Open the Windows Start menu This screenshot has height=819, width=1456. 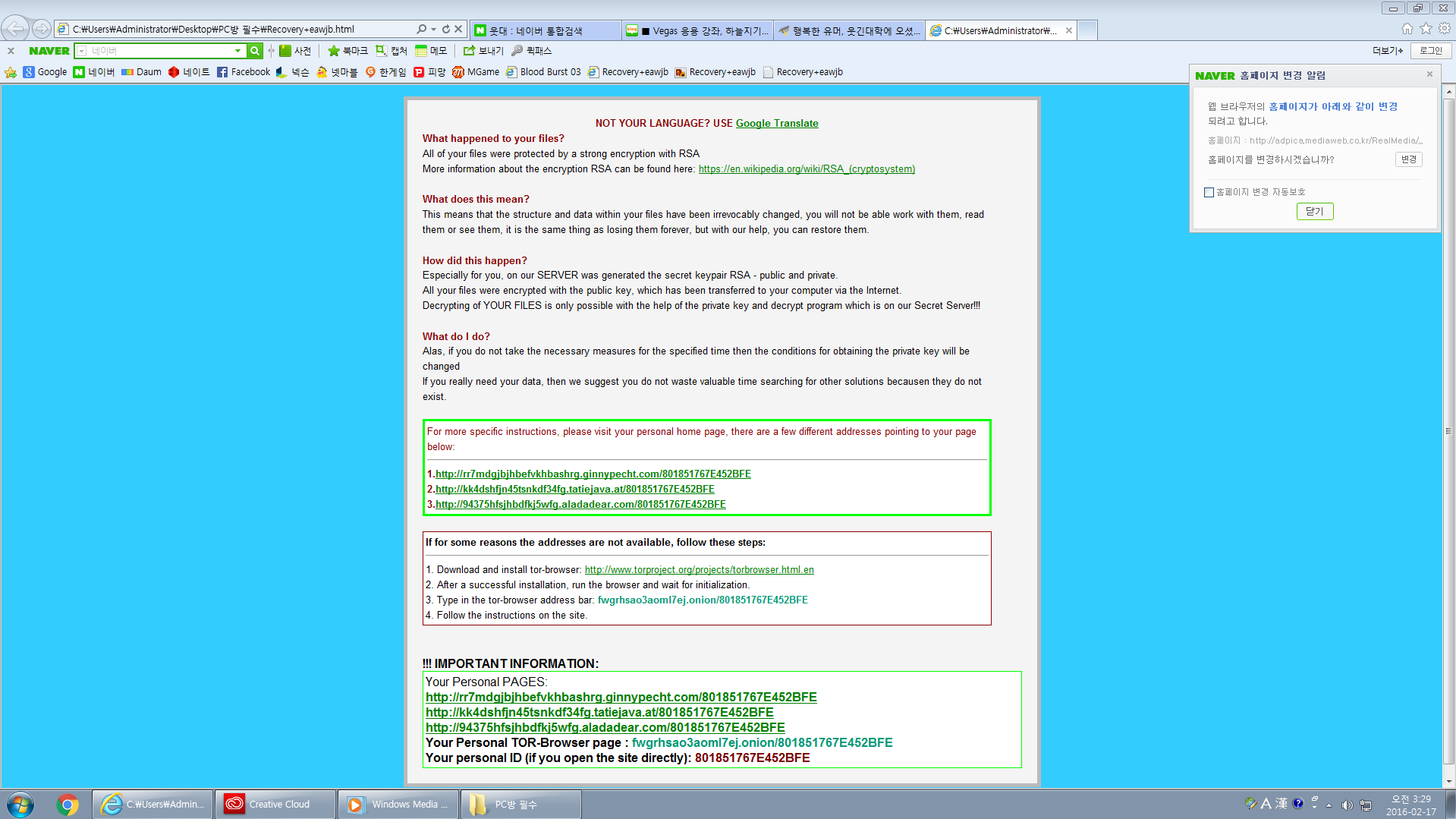coord(20,805)
